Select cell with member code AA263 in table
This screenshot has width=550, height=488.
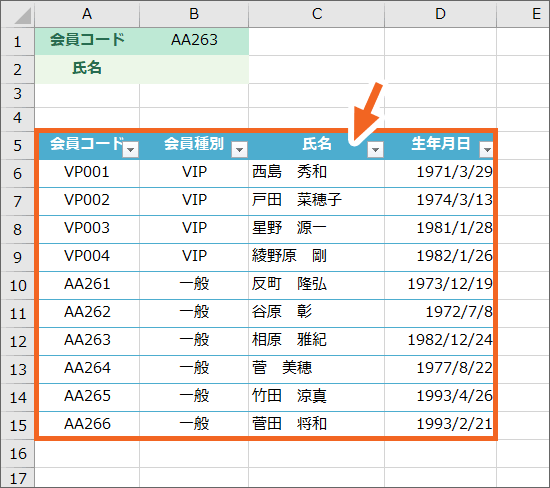[87, 340]
